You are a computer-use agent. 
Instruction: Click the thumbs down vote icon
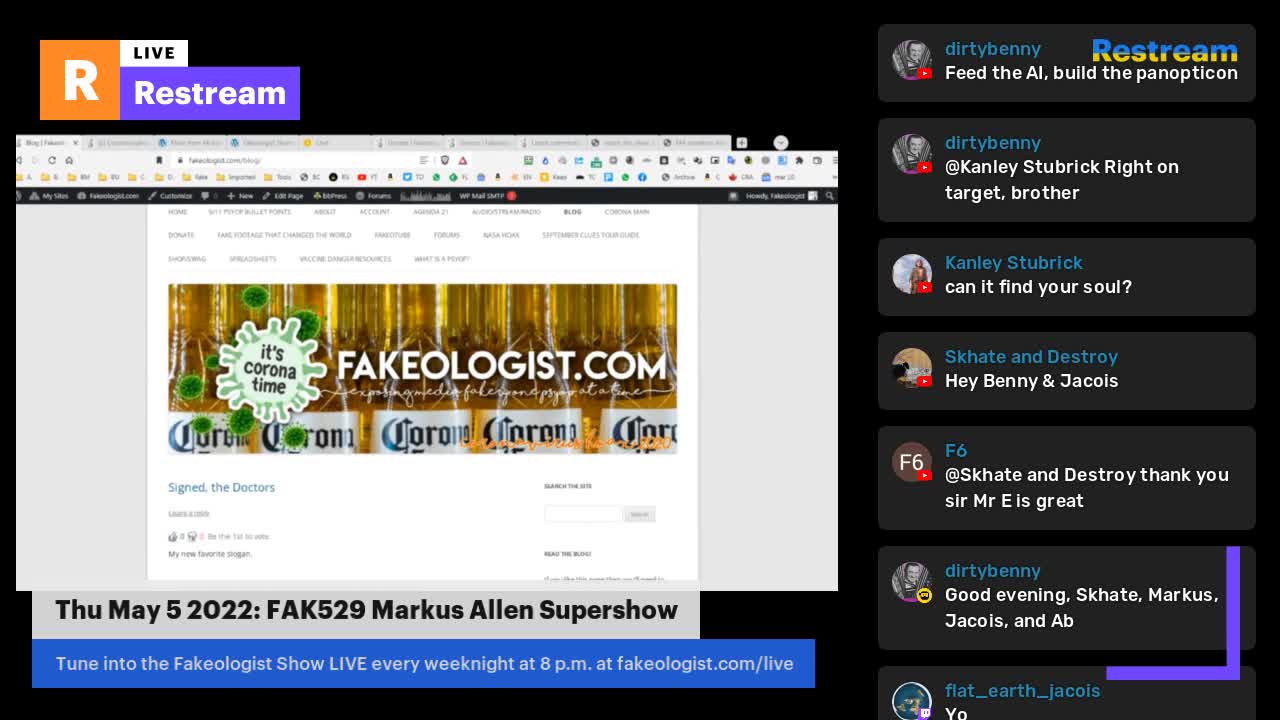click(192, 537)
